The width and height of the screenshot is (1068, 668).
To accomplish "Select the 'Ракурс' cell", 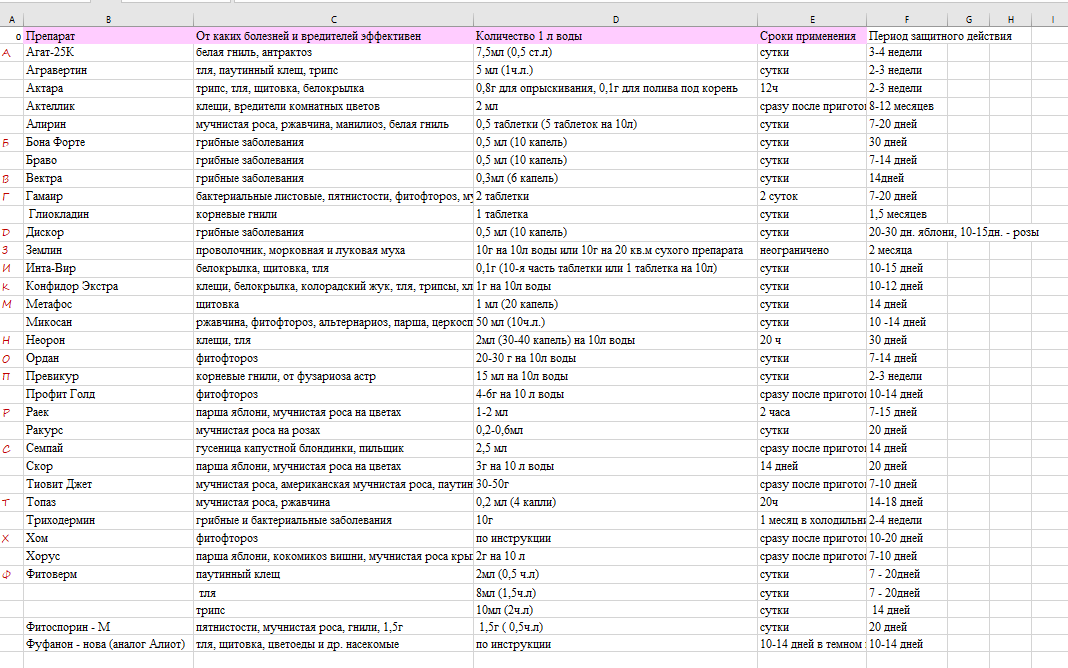I will point(108,430).
